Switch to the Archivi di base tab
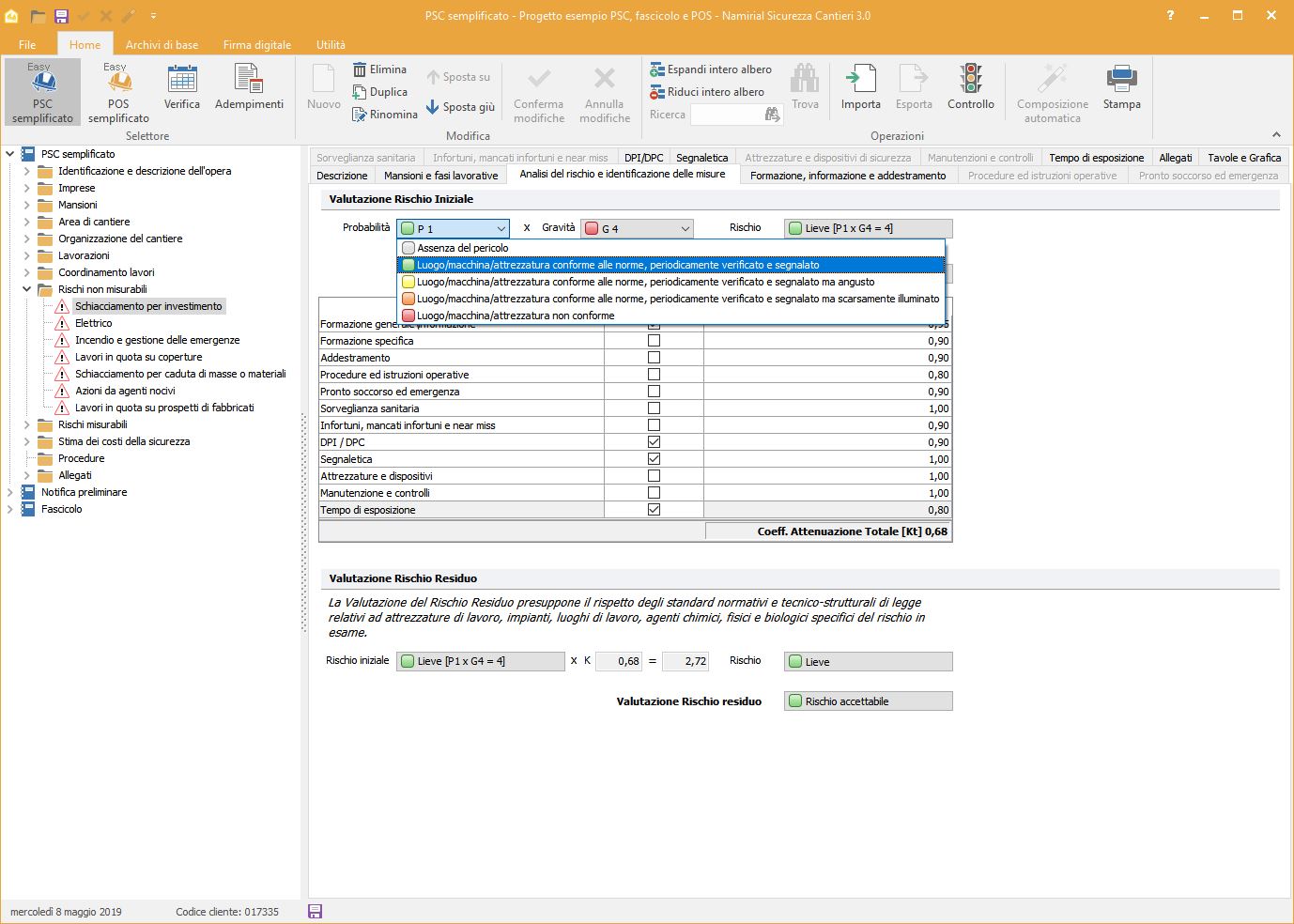The image size is (1294, 924). coord(162,44)
